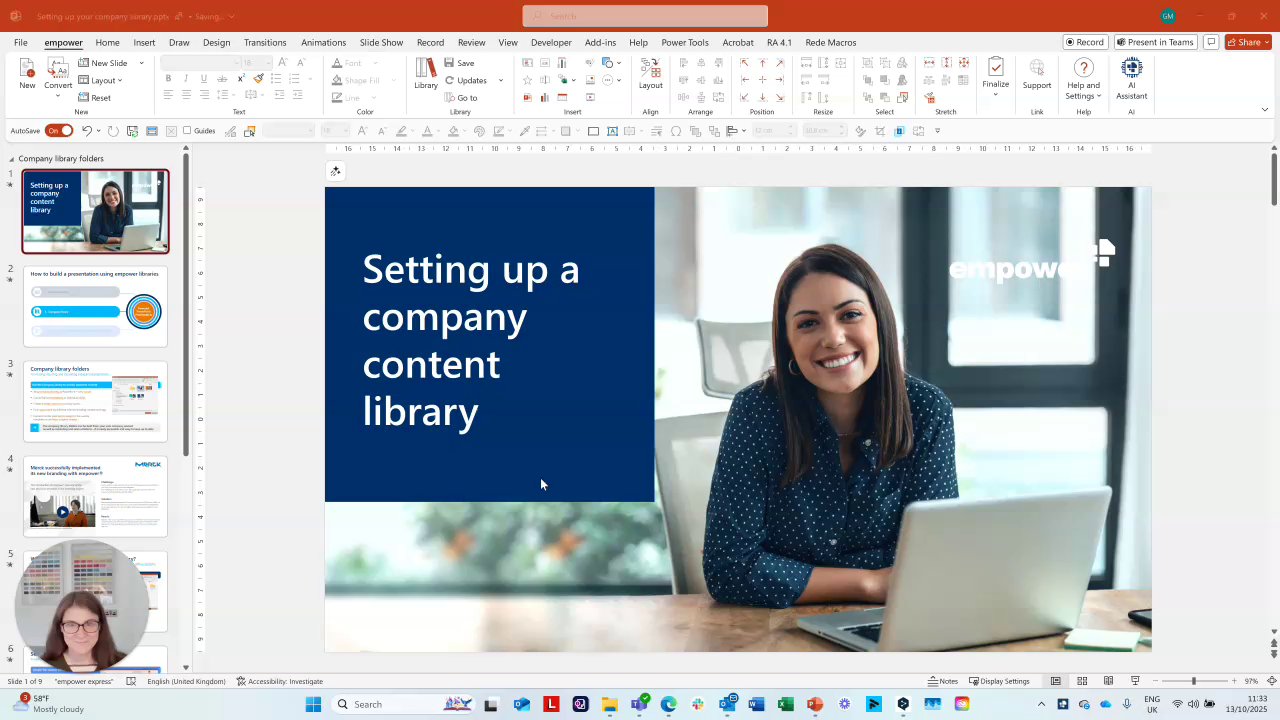Enable the Guides checkbox
Screen dimensions: 1280x720
(187, 131)
